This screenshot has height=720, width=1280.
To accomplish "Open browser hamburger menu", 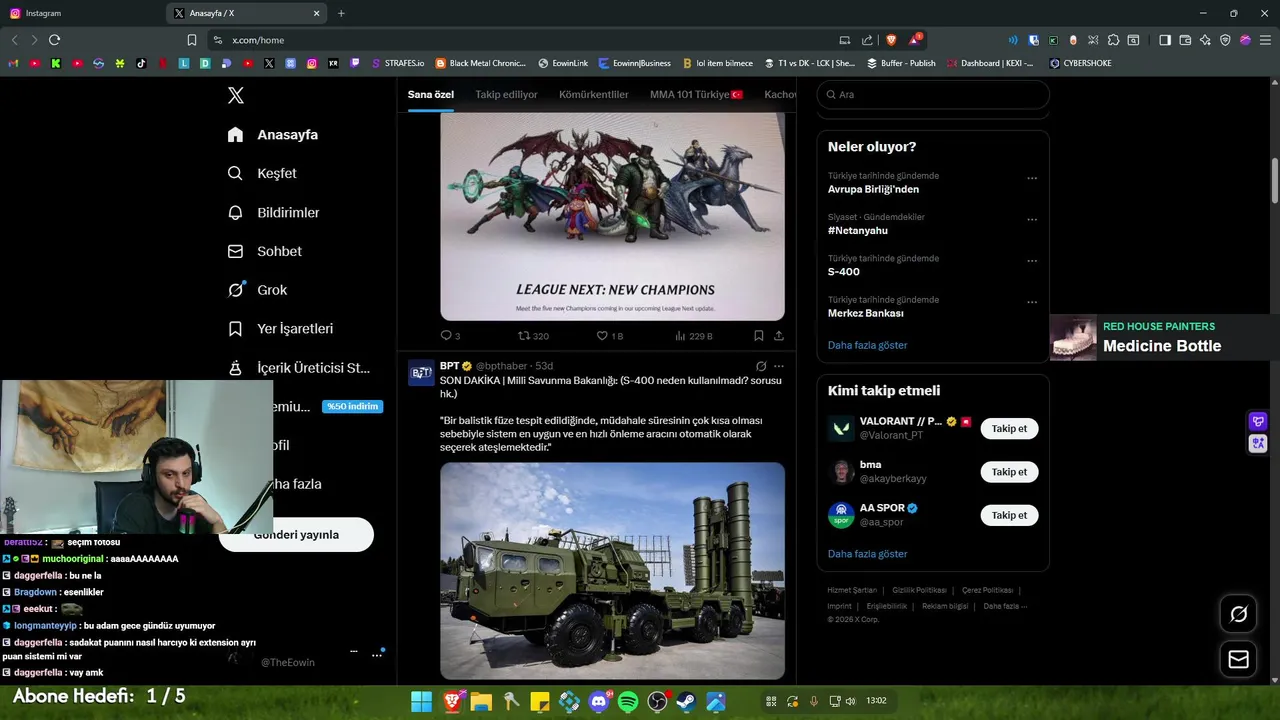I will 1265,40.
